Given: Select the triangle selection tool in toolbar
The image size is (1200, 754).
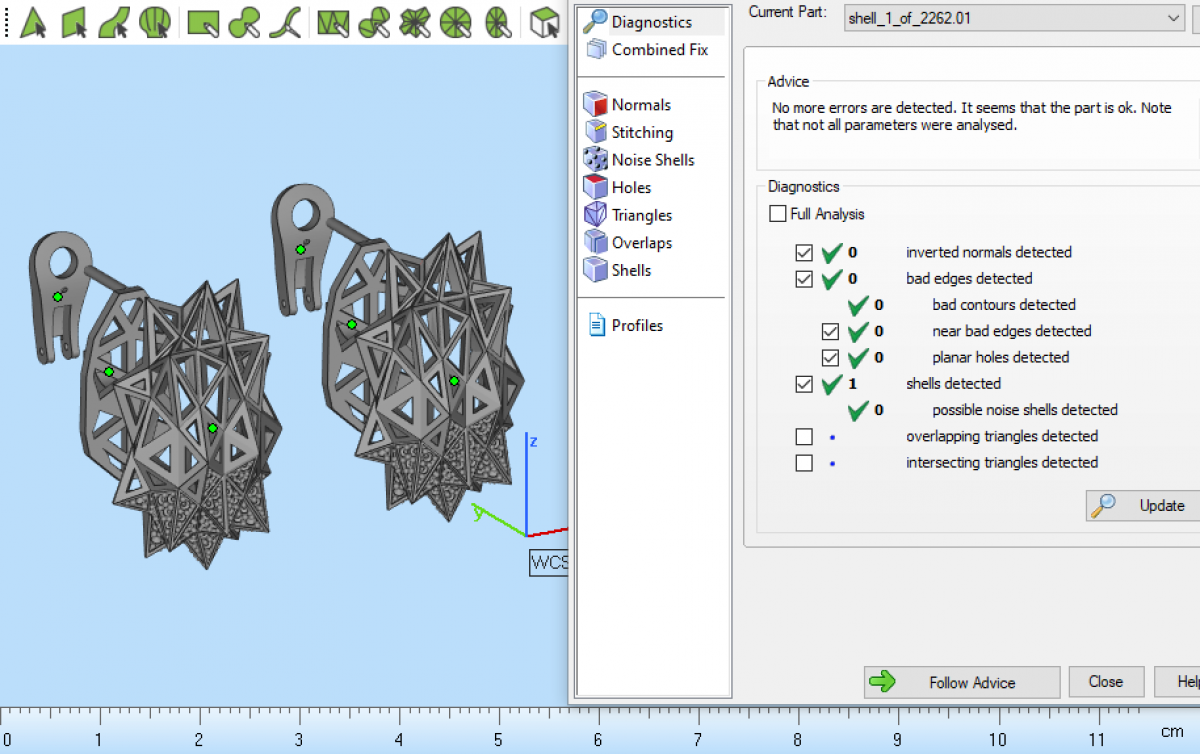Looking at the screenshot, I should point(34,21).
